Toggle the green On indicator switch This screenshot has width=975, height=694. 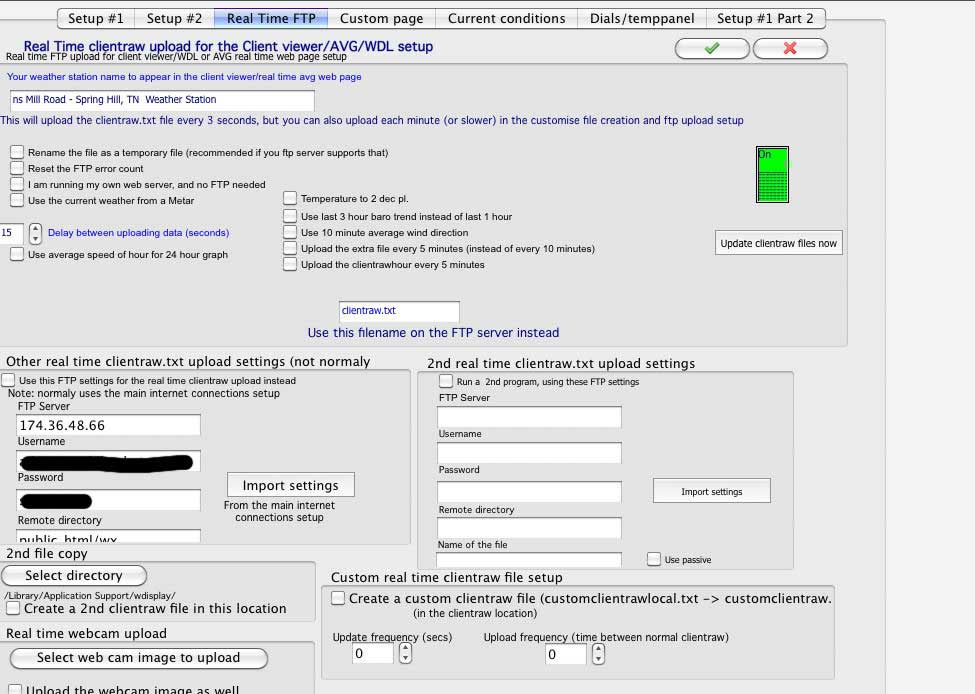(772, 175)
